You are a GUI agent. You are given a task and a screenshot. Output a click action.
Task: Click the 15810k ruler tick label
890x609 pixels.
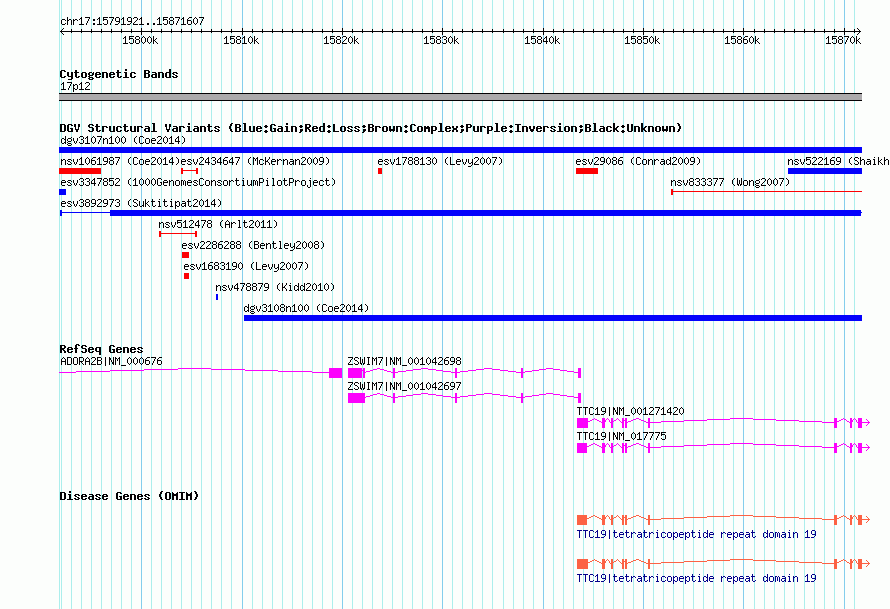click(x=241, y=40)
